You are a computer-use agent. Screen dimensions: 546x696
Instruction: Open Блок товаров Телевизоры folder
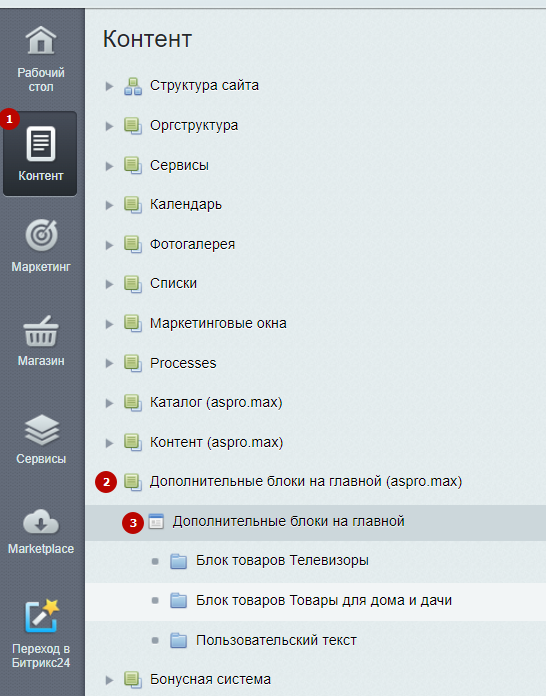[x=282, y=561]
